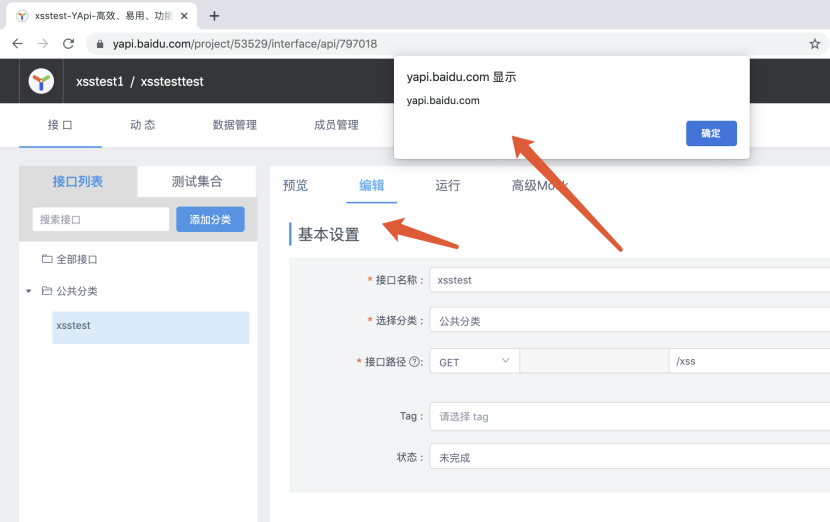
Task: Collapse the 公共分类 tree arrow
Action: pos(29,291)
